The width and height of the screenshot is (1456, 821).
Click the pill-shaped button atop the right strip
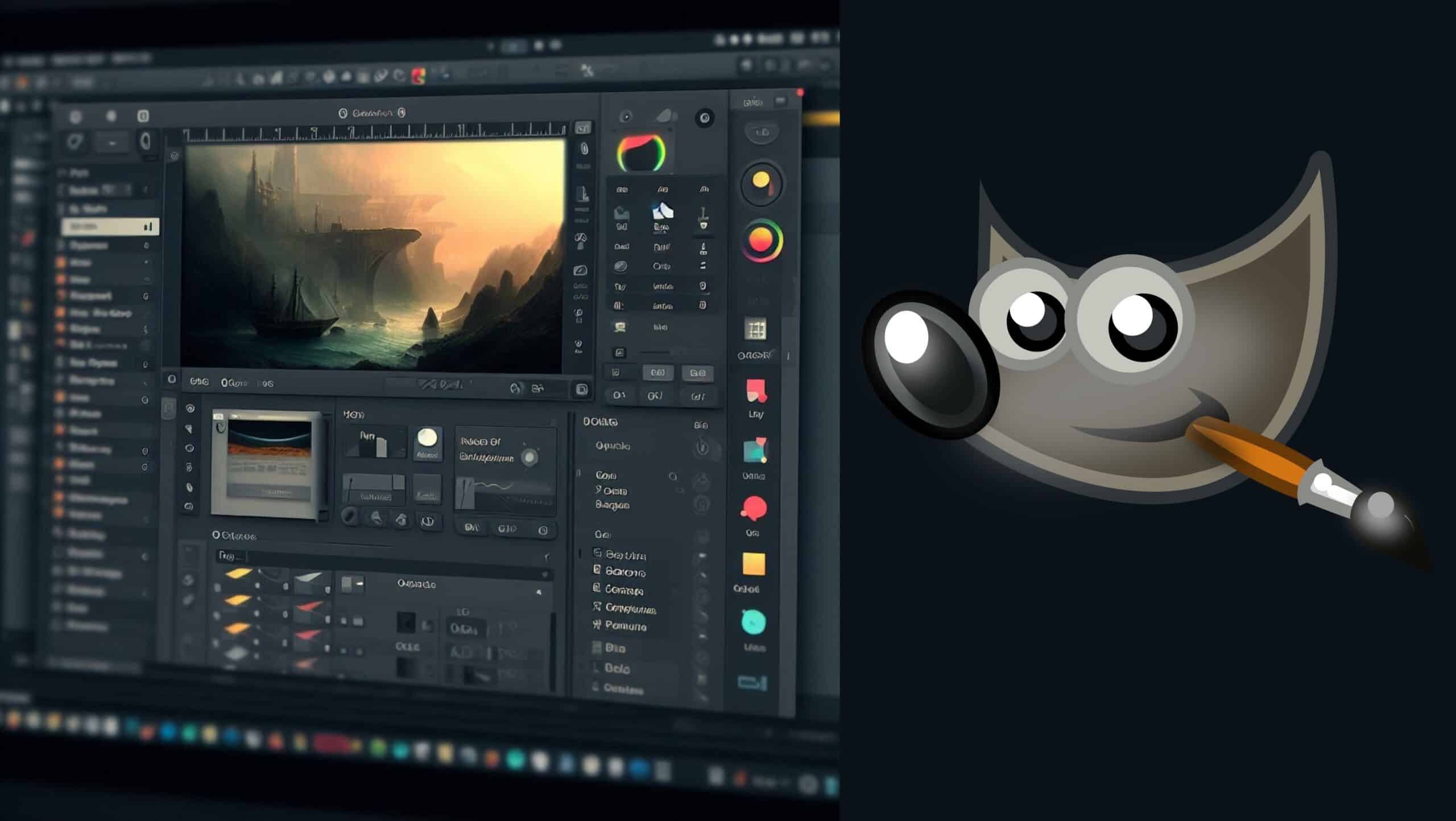coord(762,133)
